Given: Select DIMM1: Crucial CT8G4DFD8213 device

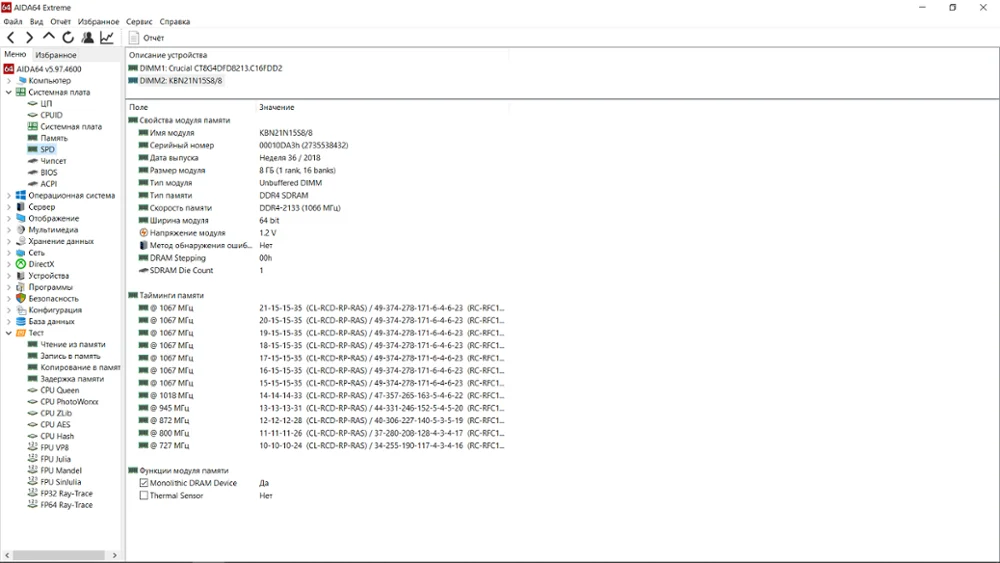Looking at the screenshot, I should point(205,68).
